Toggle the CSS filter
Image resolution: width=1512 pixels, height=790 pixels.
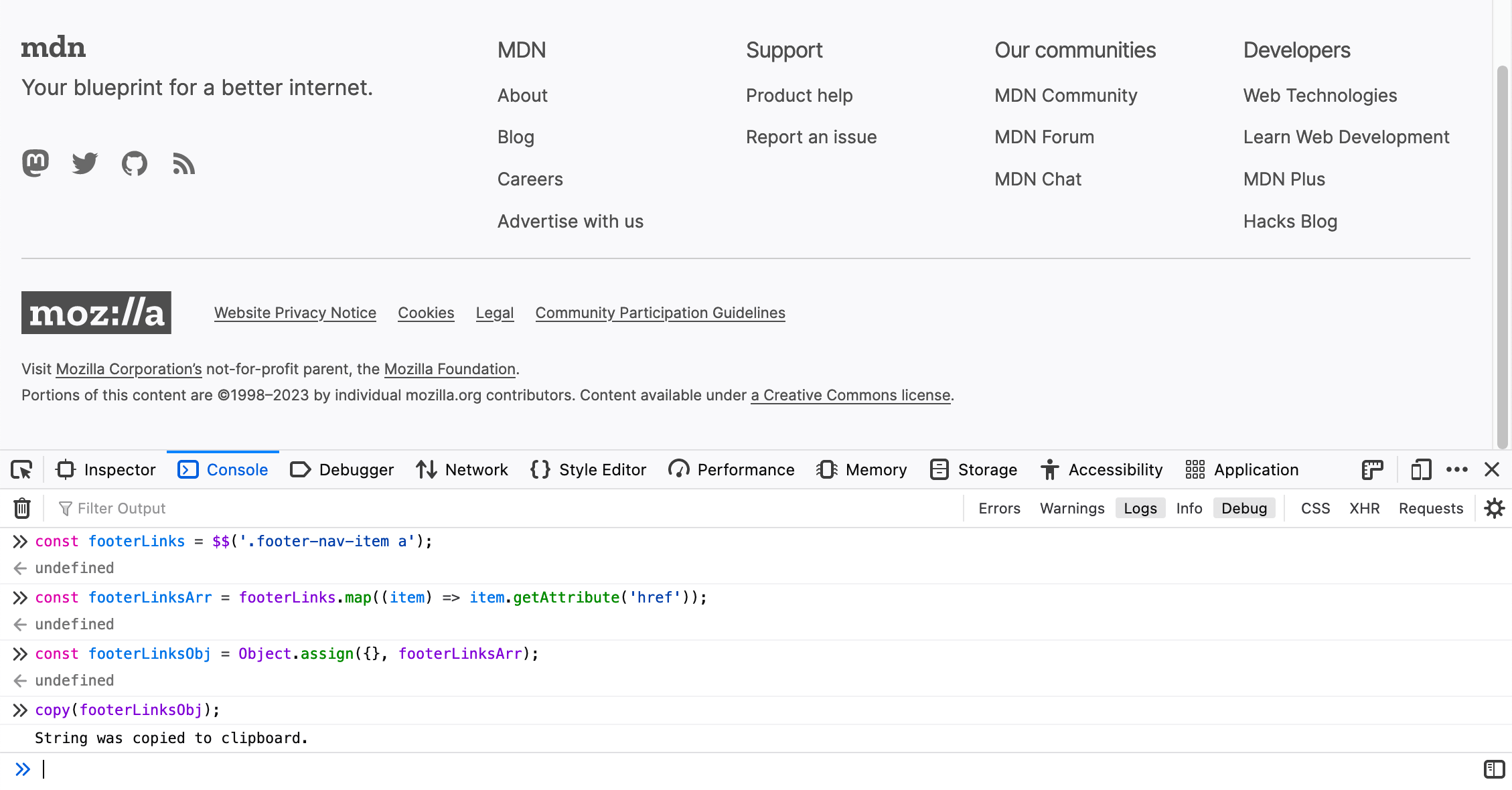[1315, 508]
